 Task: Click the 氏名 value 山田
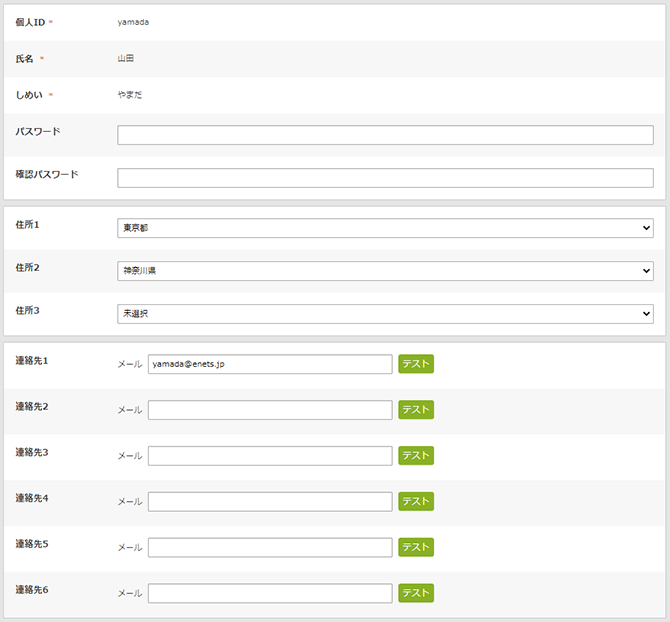[x=125, y=59]
